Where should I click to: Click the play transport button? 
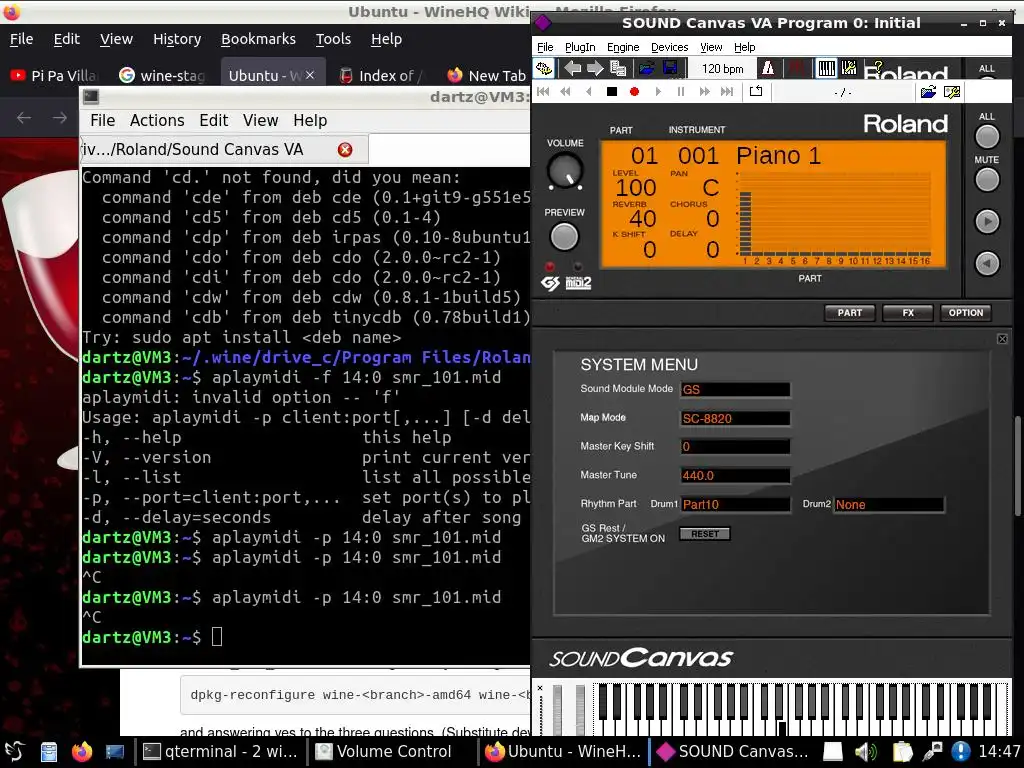[658, 92]
